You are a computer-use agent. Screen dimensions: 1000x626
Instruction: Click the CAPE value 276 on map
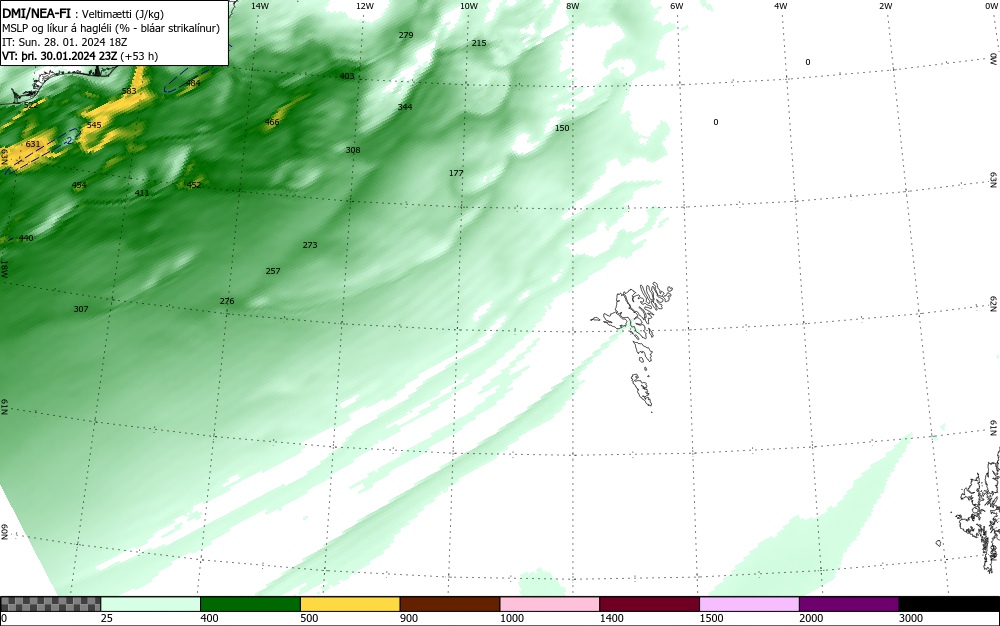click(x=227, y=302)
